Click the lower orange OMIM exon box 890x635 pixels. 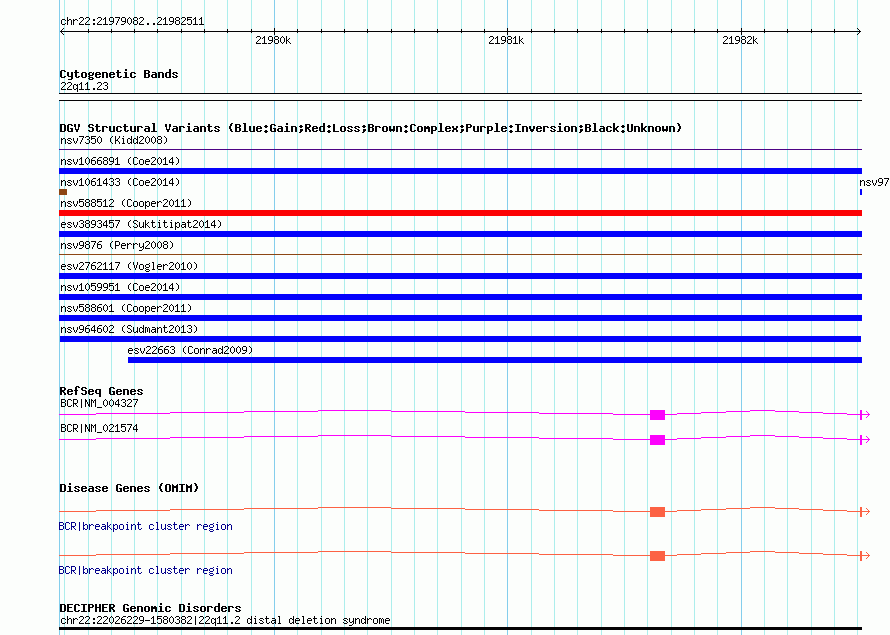657,556
